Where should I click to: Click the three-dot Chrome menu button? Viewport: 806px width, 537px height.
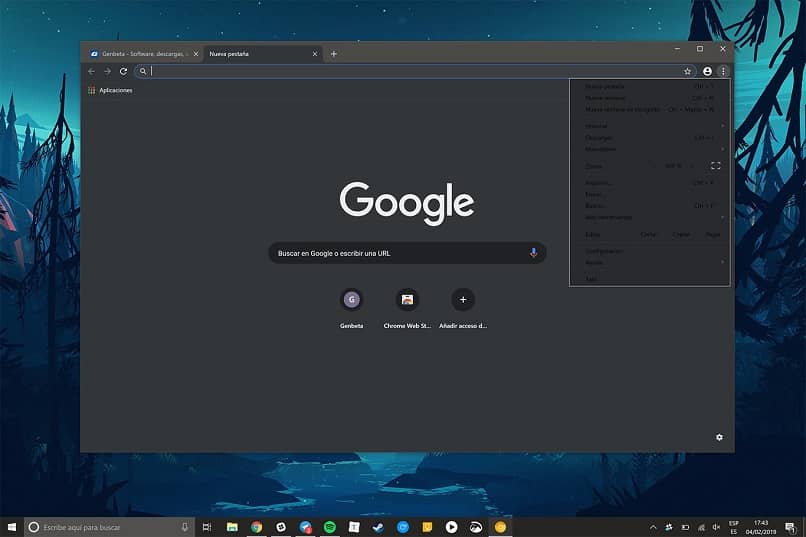point(723,71)
